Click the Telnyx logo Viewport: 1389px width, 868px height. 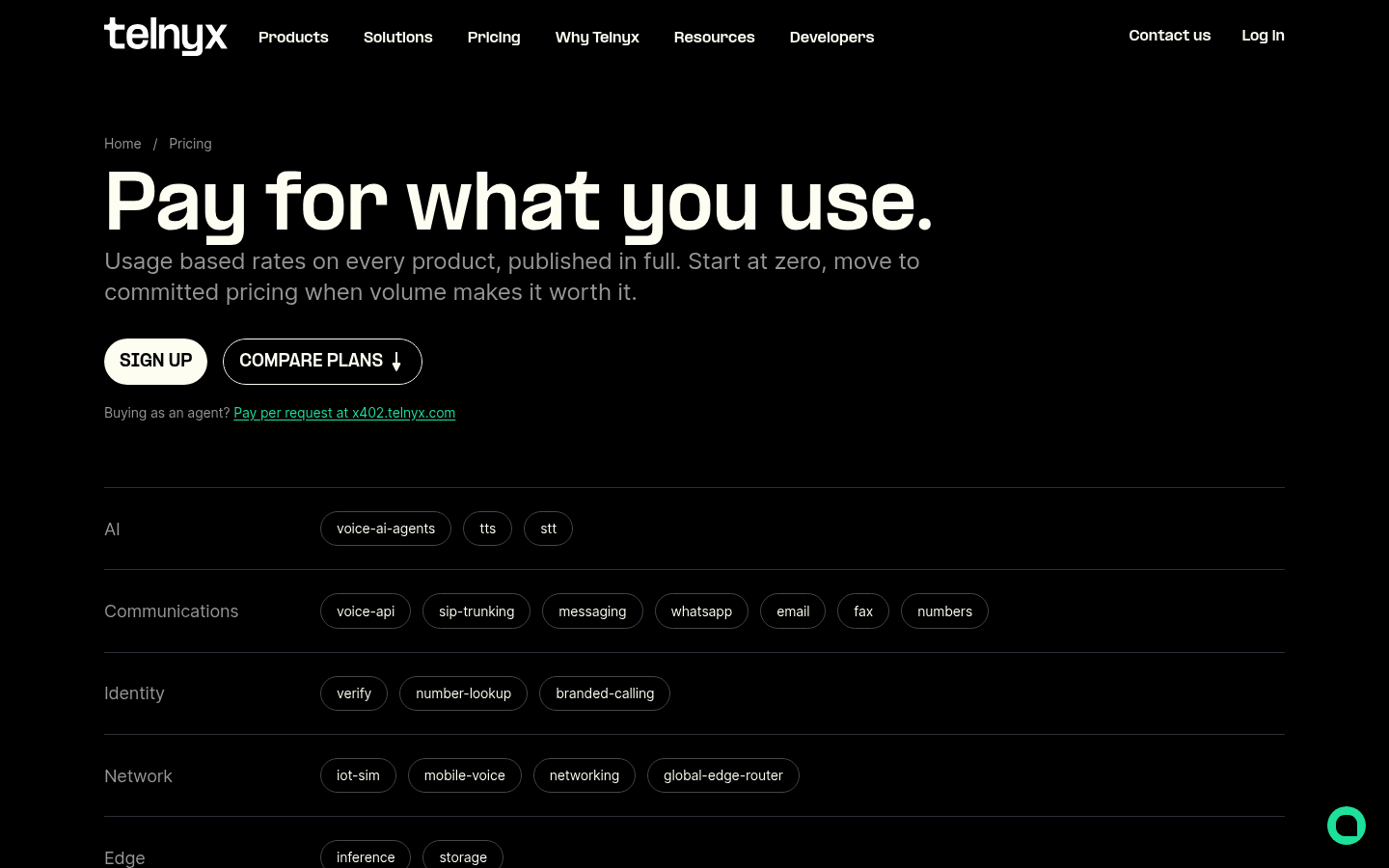(166, 36)
